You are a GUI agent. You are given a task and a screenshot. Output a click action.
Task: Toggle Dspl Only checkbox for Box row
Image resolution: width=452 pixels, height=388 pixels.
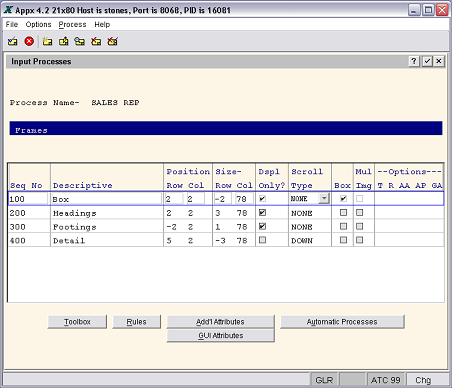coord(262,199)
